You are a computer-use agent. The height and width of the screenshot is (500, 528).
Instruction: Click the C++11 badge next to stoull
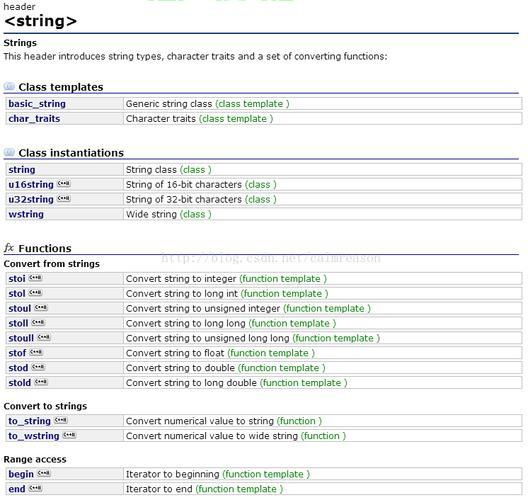[x=43, y=337]
